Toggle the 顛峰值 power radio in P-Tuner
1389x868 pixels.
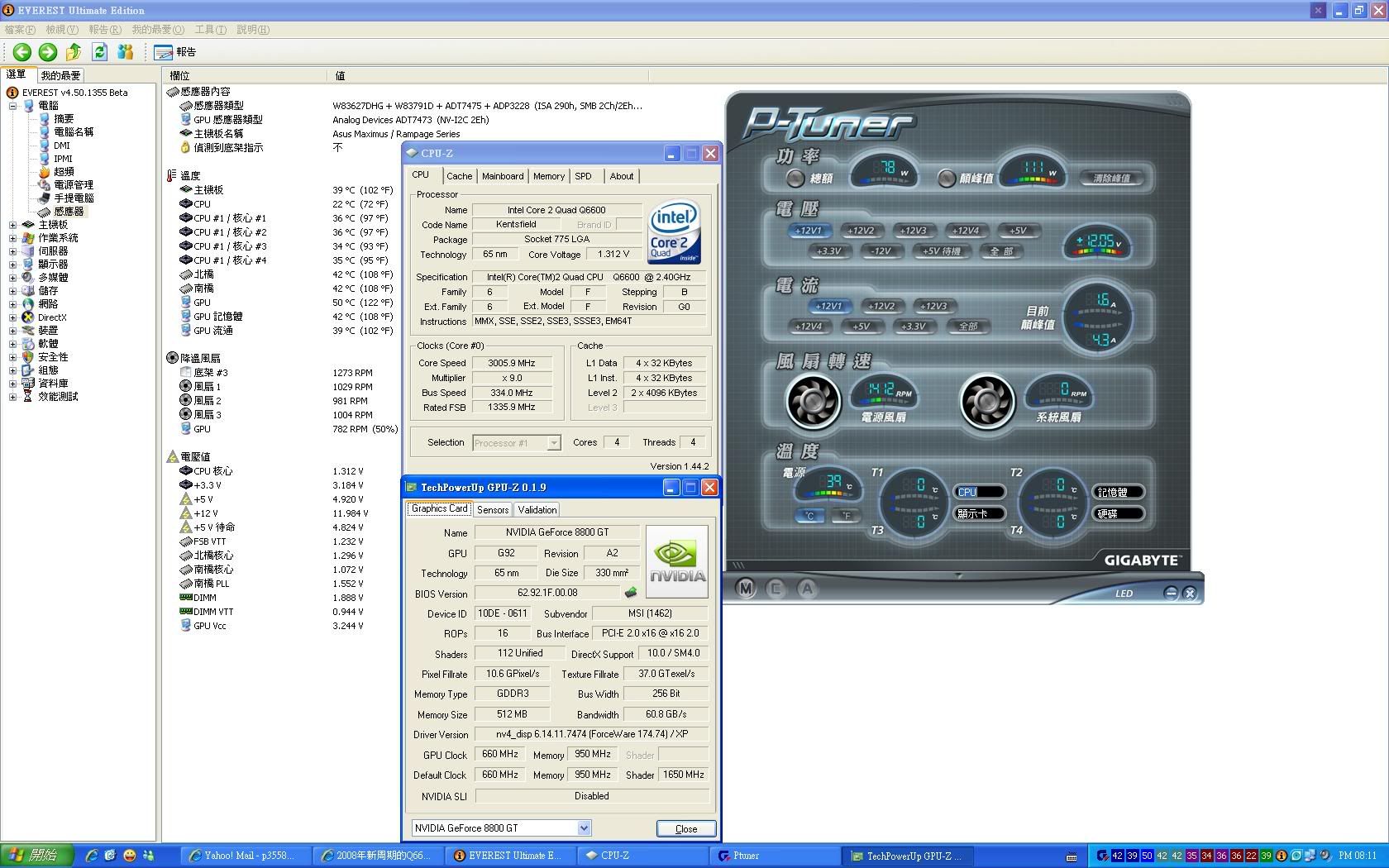point(947,178)
